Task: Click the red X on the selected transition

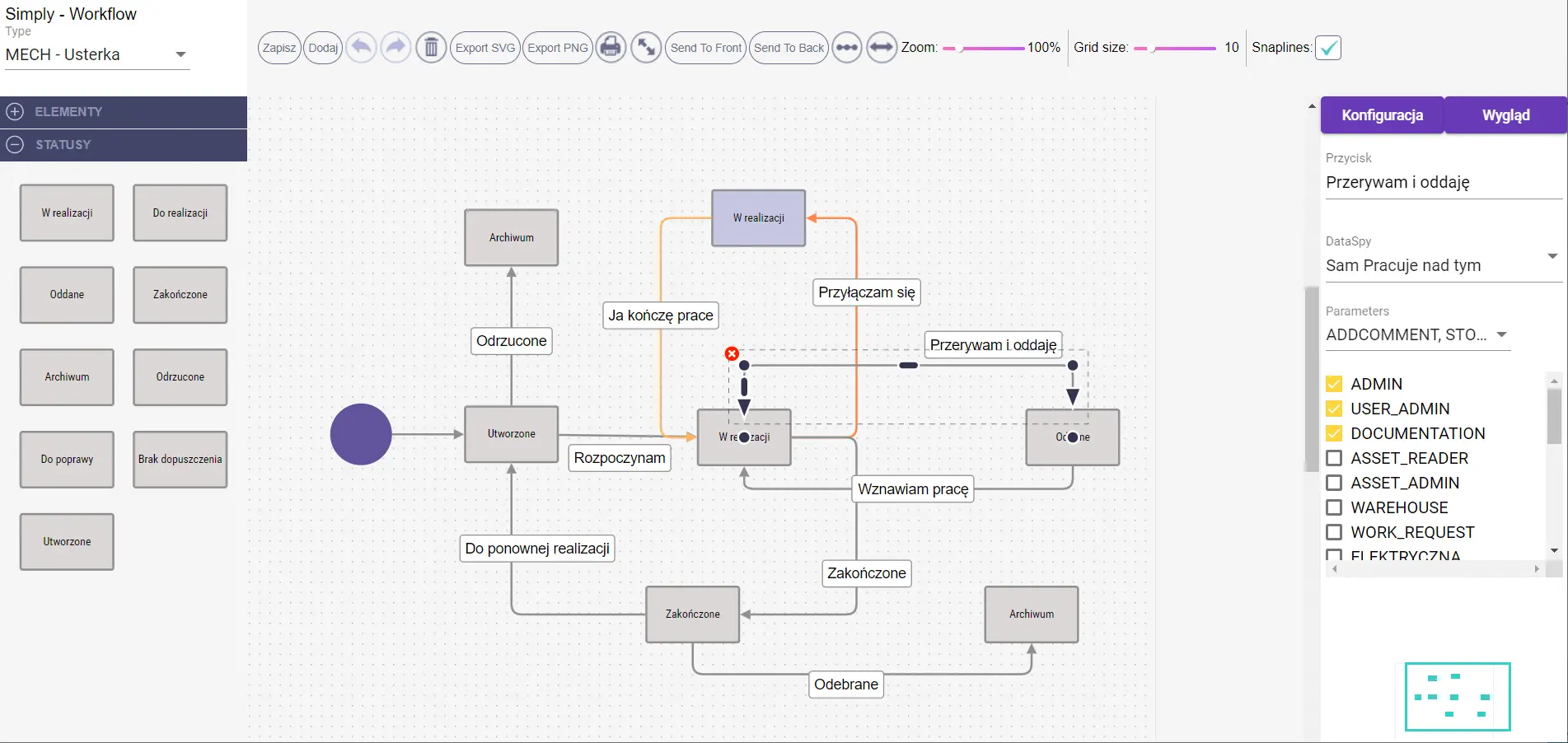Action: [731, 353]
